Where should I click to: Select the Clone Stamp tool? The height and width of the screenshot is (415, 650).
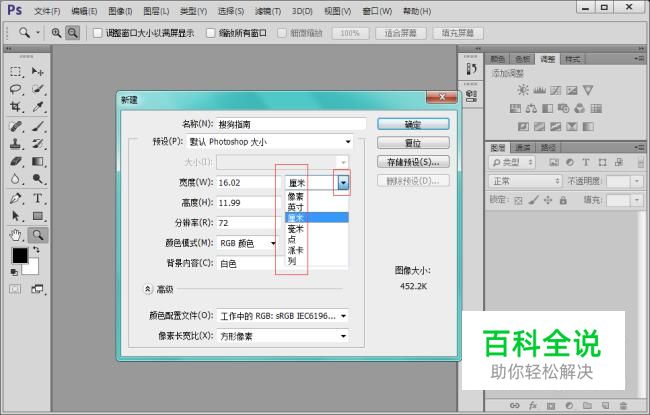[16, 143]
